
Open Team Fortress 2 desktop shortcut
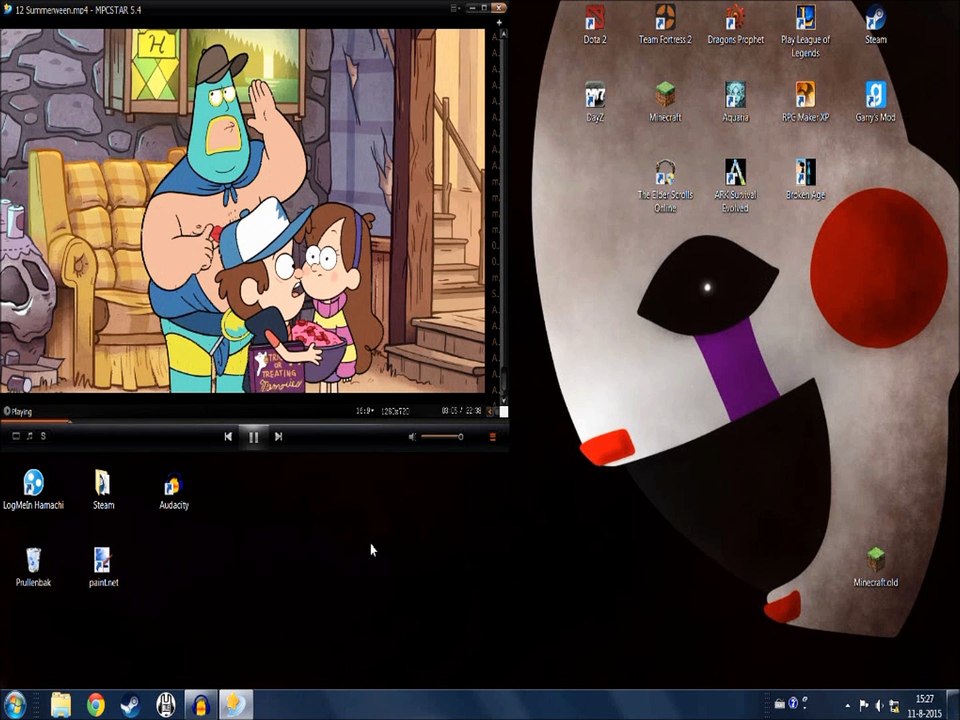[x=665, y=26]
